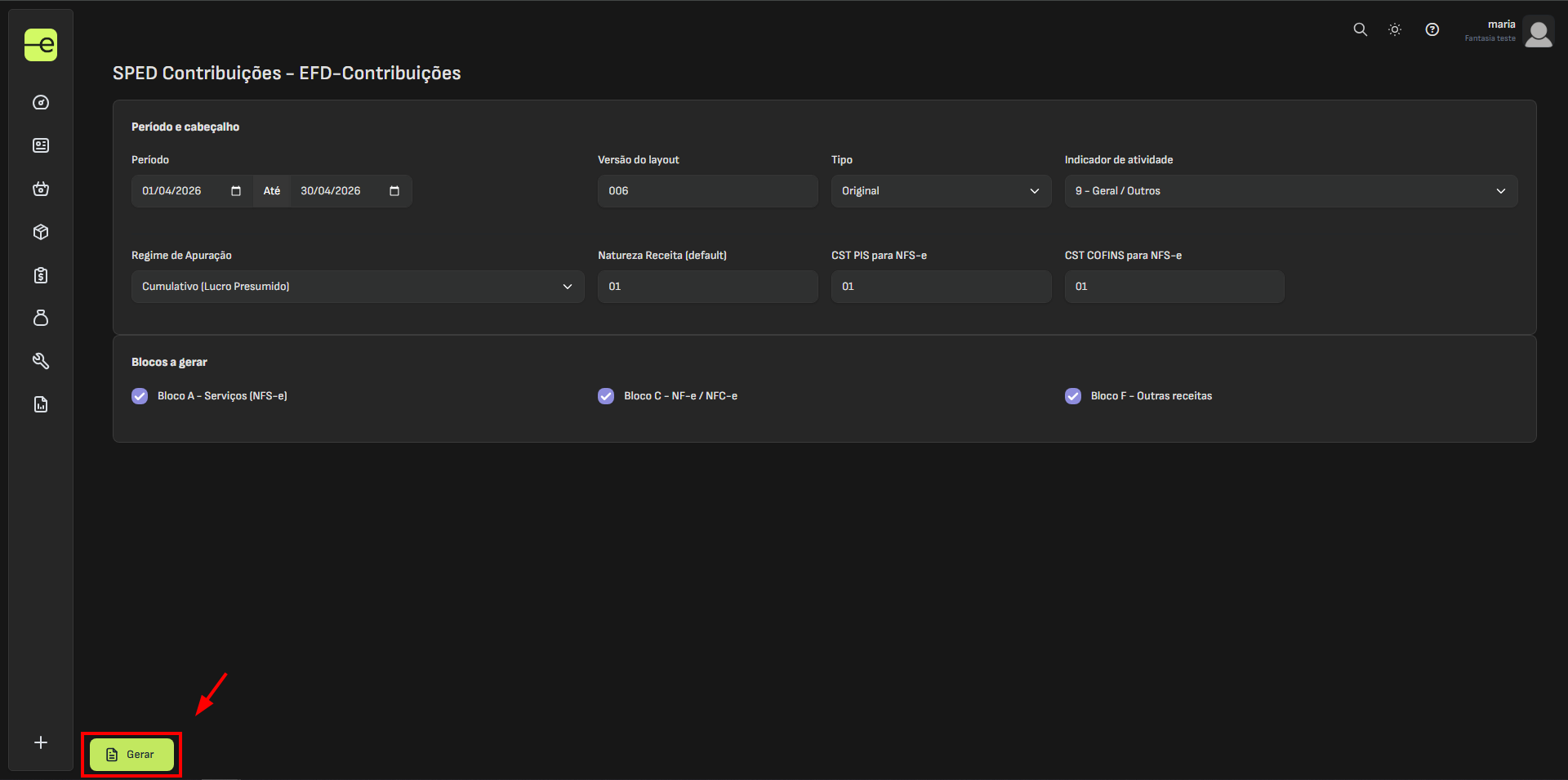Open the contact card icon in sidebar

coord(41,145)
